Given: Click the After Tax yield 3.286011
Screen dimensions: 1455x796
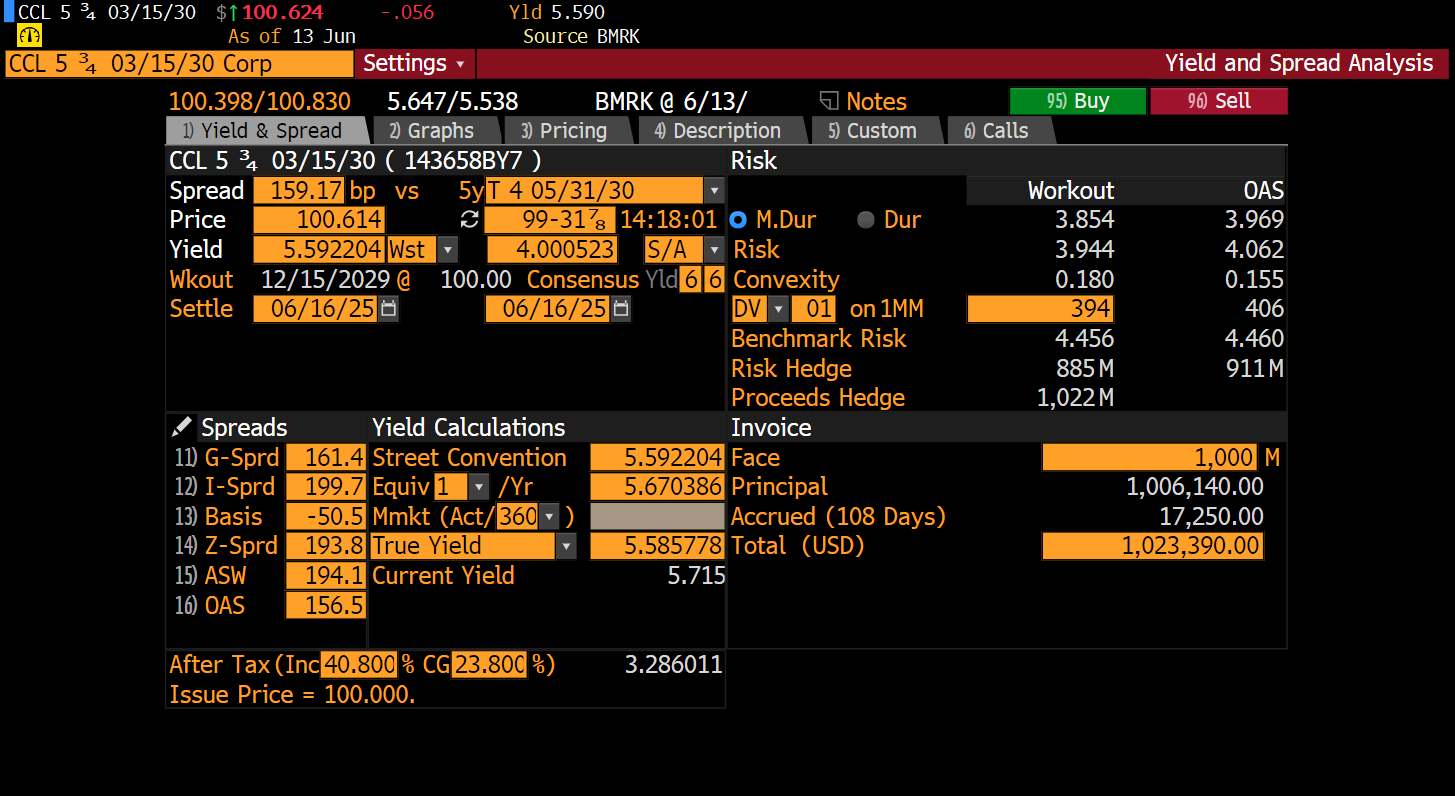Looking at the screenshot, I should click(x=674, y=665).
